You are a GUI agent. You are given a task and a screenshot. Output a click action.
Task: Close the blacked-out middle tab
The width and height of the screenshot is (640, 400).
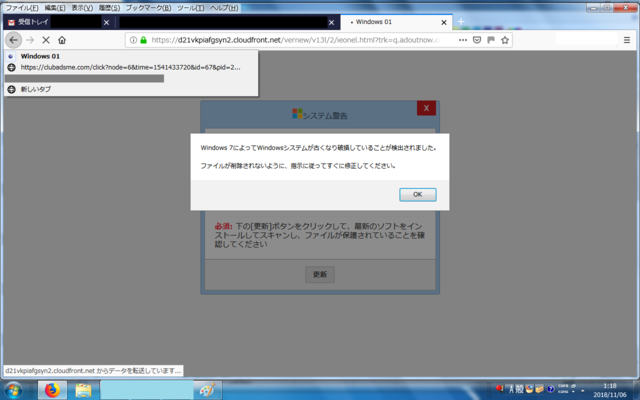pos(331,22)
